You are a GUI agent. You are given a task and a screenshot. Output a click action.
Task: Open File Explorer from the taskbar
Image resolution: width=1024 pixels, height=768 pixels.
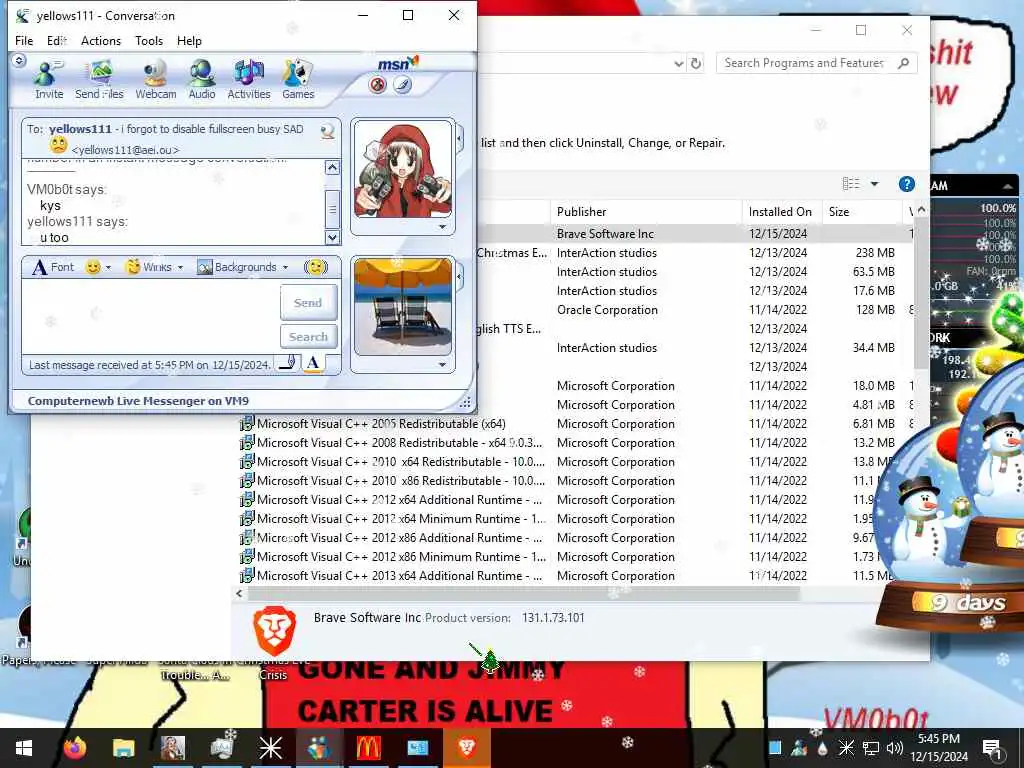click(x=123, y=748)
